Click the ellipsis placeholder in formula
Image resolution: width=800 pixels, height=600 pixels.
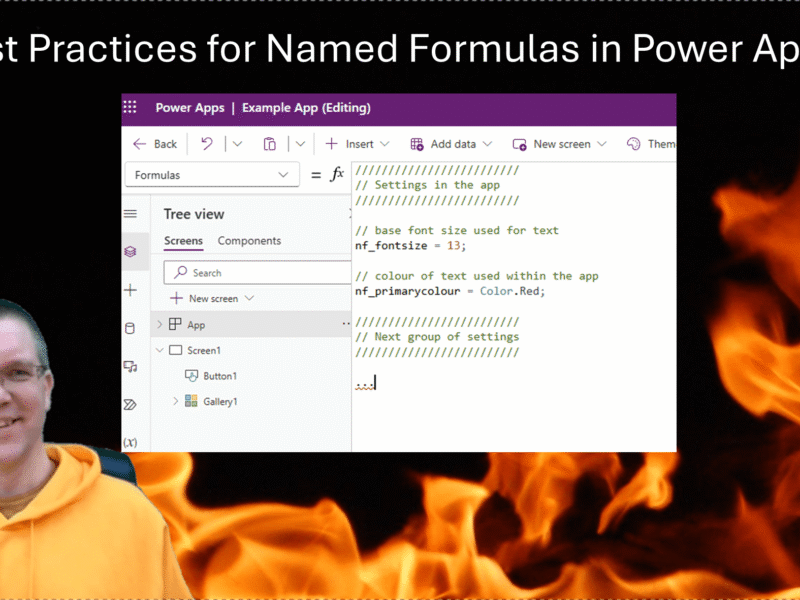point(364,384)
